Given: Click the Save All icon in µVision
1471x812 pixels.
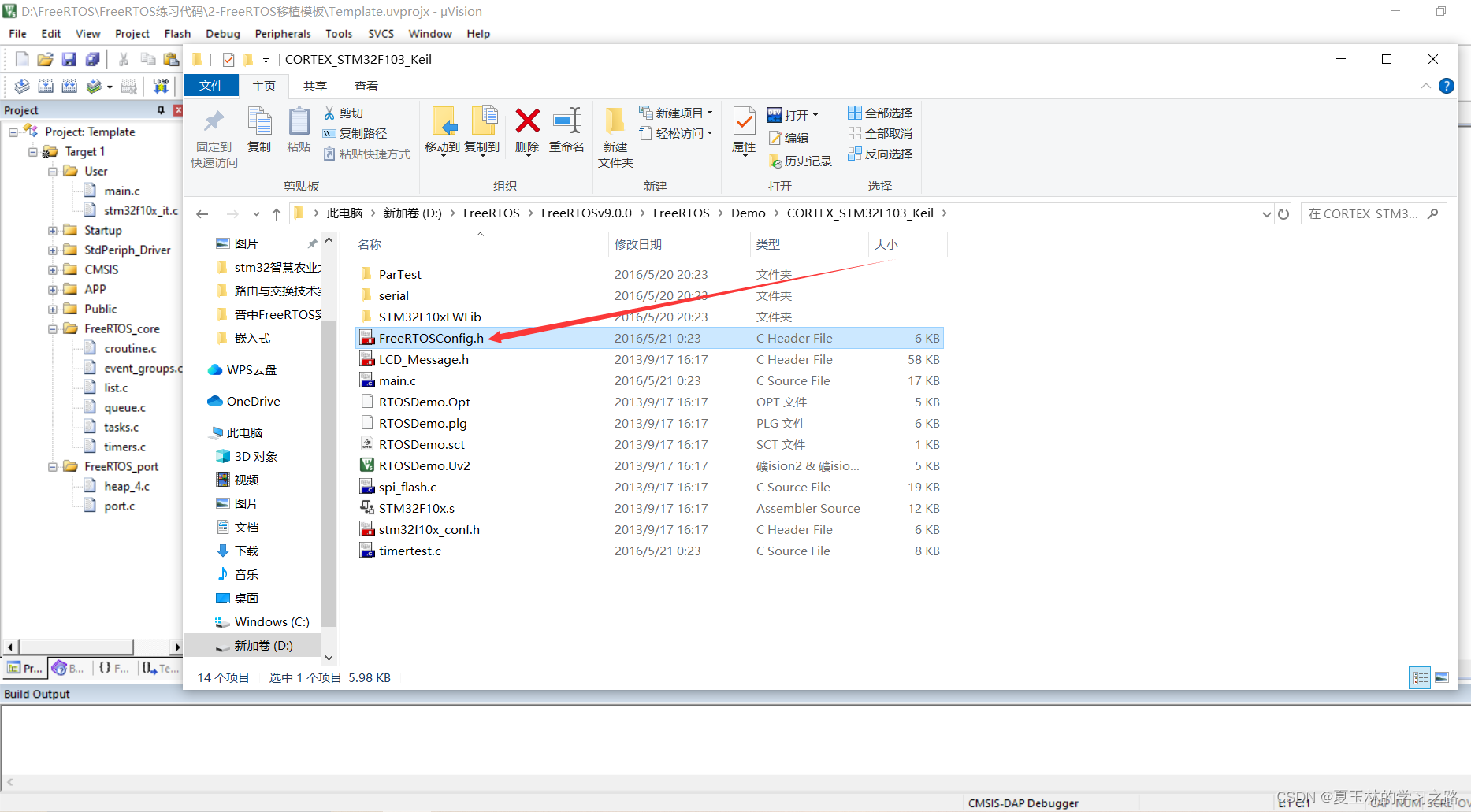Looking at the screenshot, I should (92, 59).
